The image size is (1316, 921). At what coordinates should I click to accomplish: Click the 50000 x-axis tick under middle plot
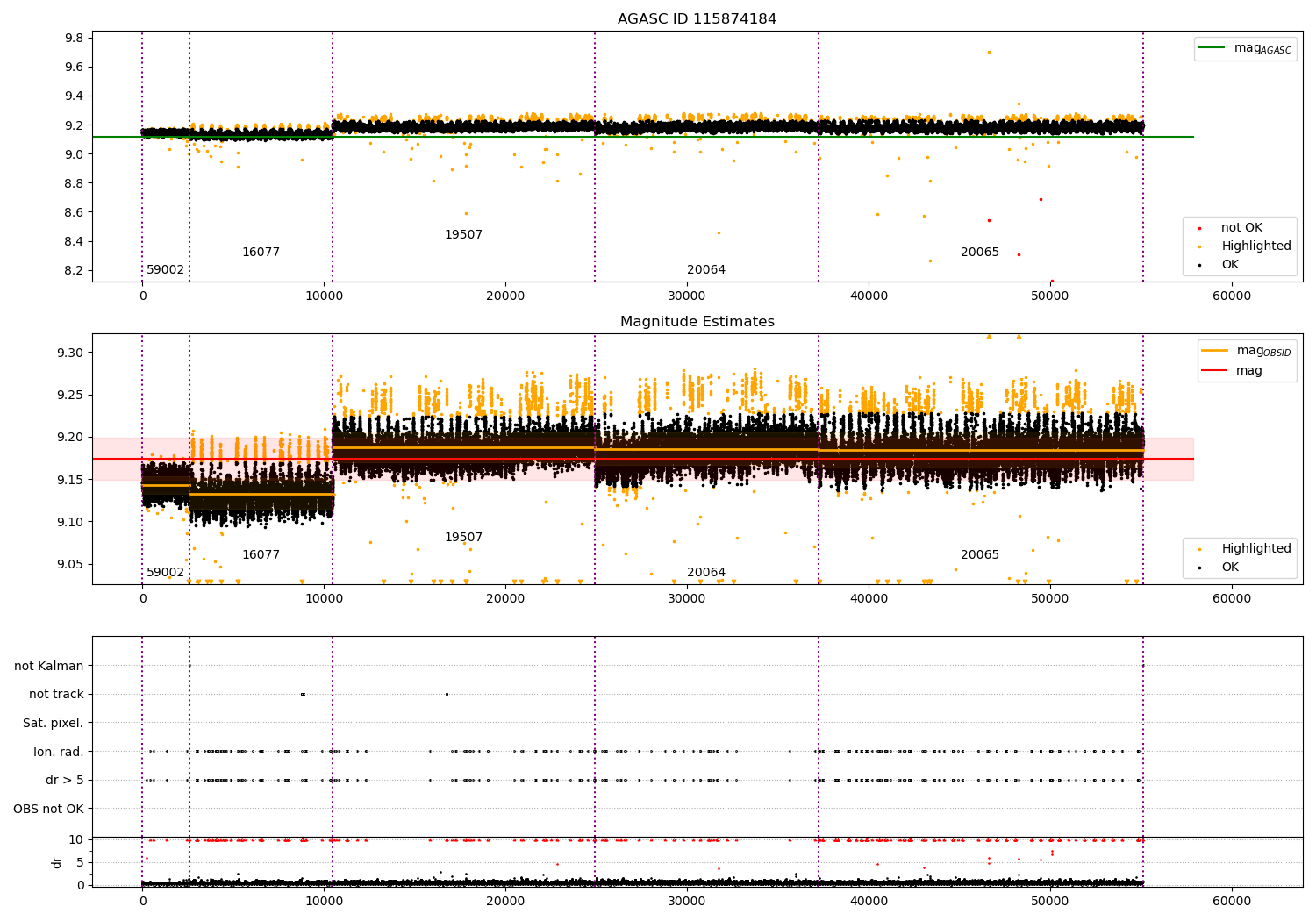(1050, 599)
